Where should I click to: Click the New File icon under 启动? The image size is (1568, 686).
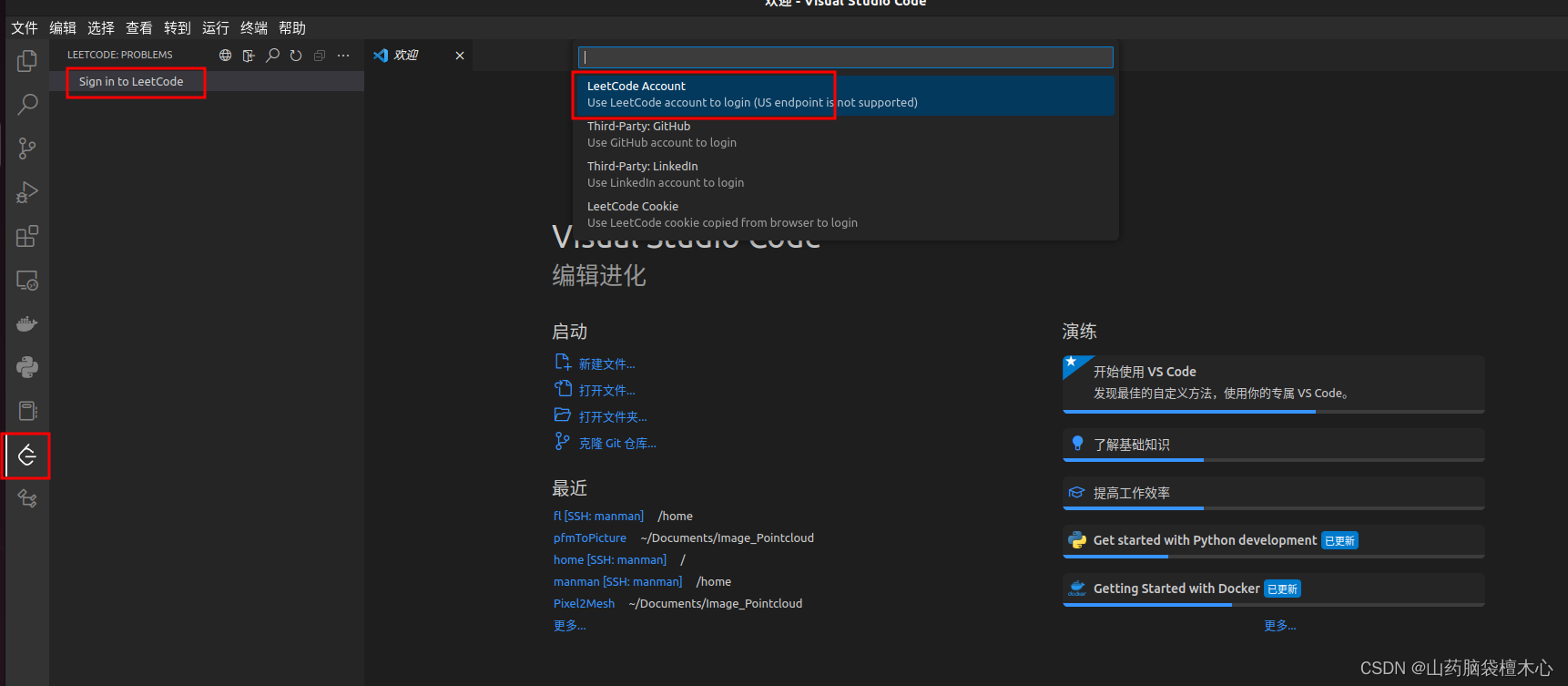pos(563,362)
